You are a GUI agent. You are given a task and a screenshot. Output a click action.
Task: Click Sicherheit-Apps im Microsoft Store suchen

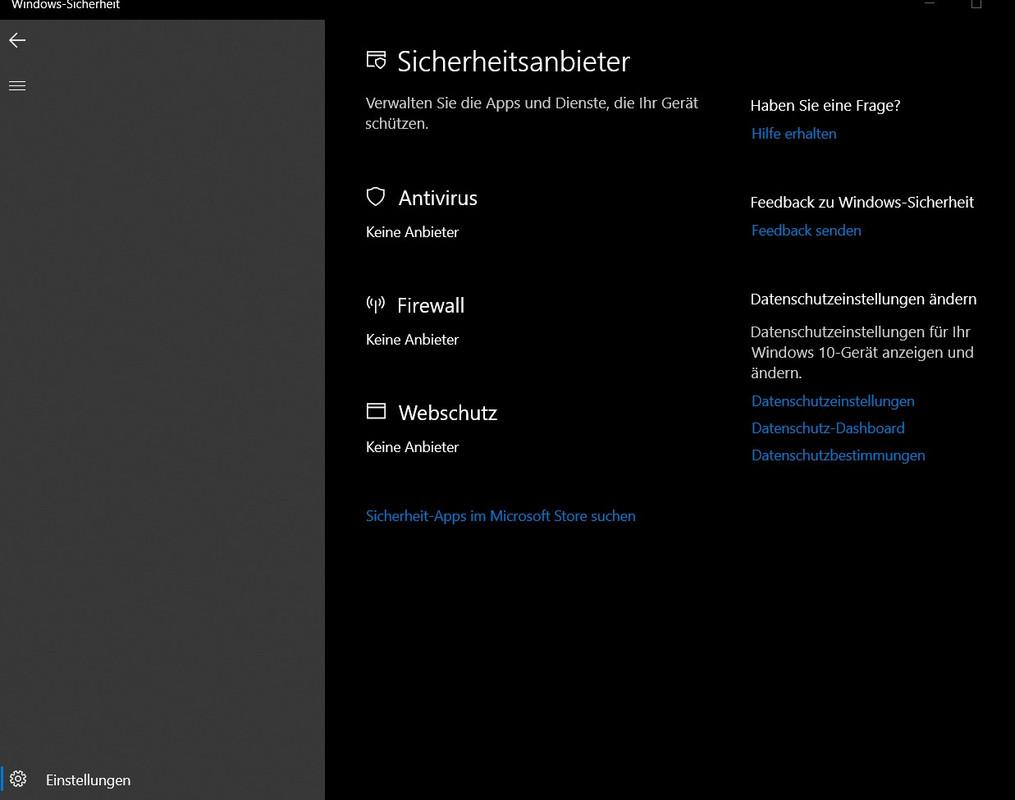pos(500,516)
